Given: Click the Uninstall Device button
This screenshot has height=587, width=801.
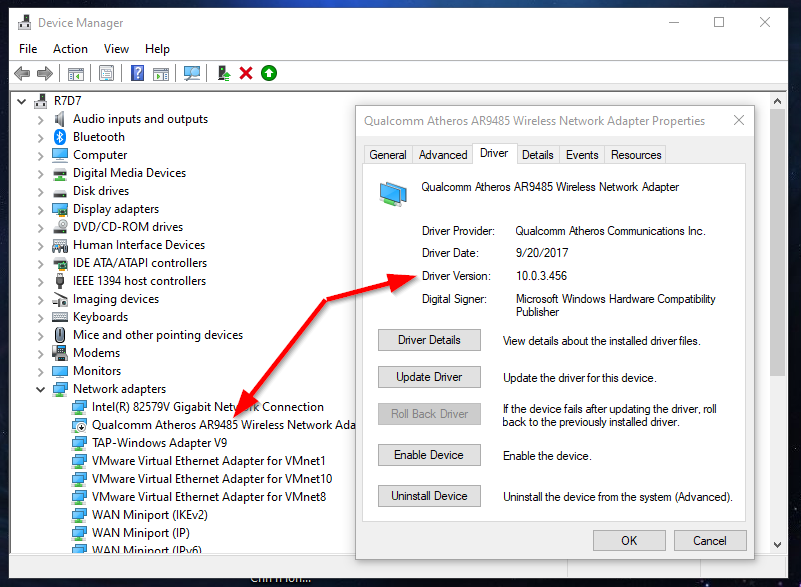Looking at the screenshot, I should 429,496.
